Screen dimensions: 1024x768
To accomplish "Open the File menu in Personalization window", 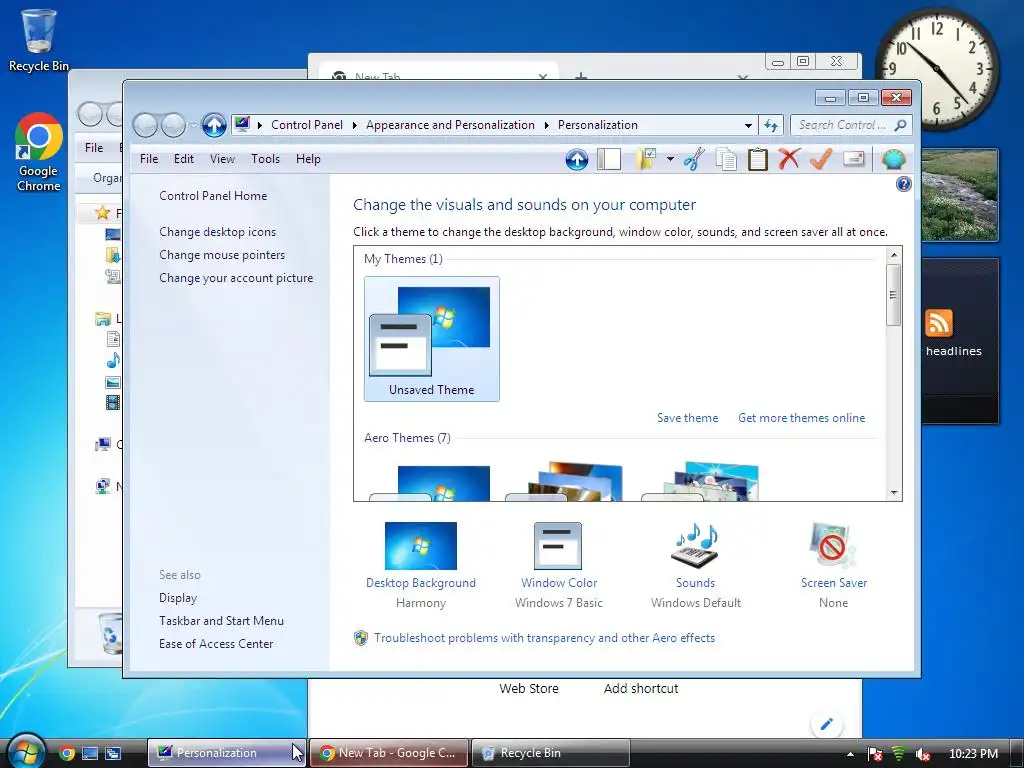I will 149,159.
